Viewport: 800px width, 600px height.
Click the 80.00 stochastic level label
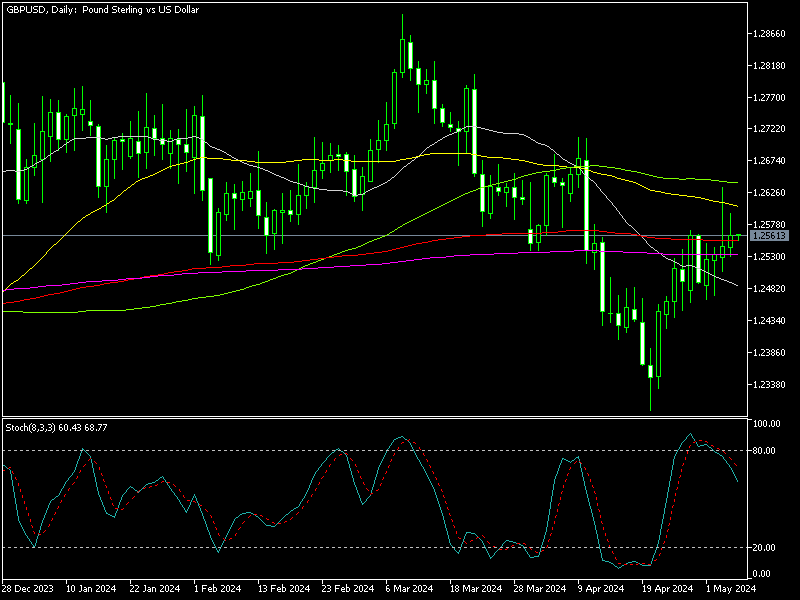765,451
